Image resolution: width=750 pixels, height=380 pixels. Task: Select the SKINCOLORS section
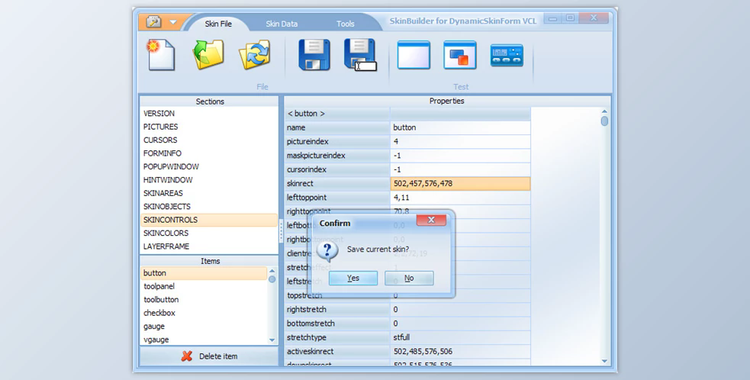click(209, 233)
